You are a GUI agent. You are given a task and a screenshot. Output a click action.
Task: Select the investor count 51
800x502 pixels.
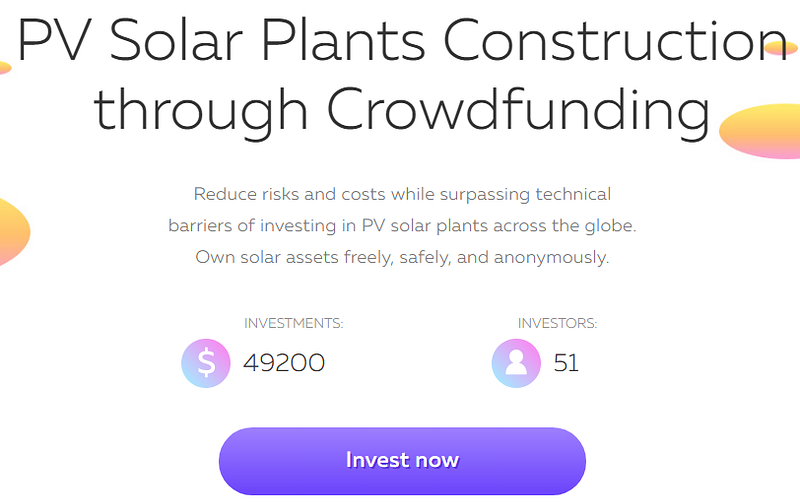click(566, 363)
